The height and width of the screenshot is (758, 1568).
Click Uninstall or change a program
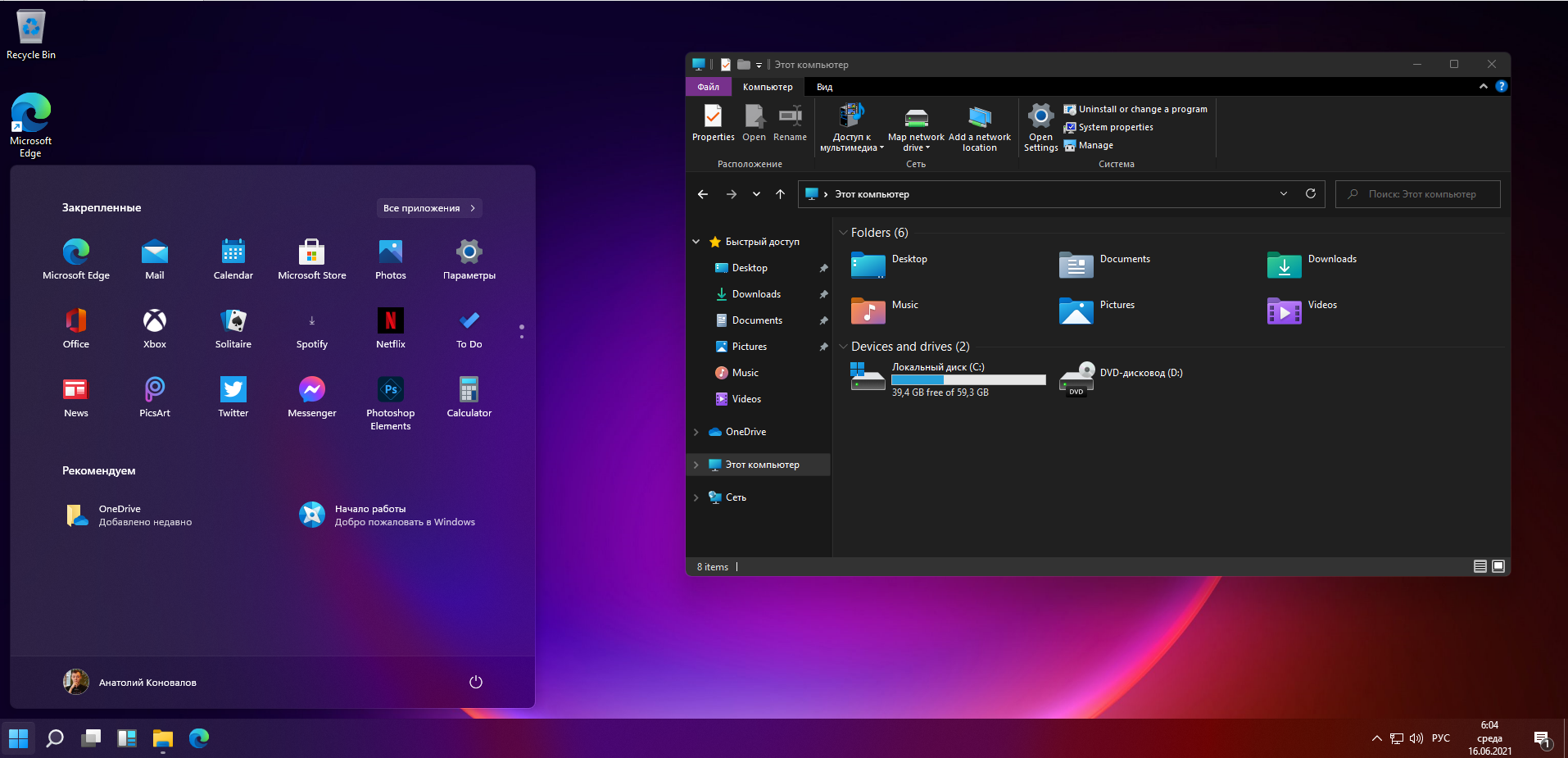pyautogui.click(x=1135, y=109)
